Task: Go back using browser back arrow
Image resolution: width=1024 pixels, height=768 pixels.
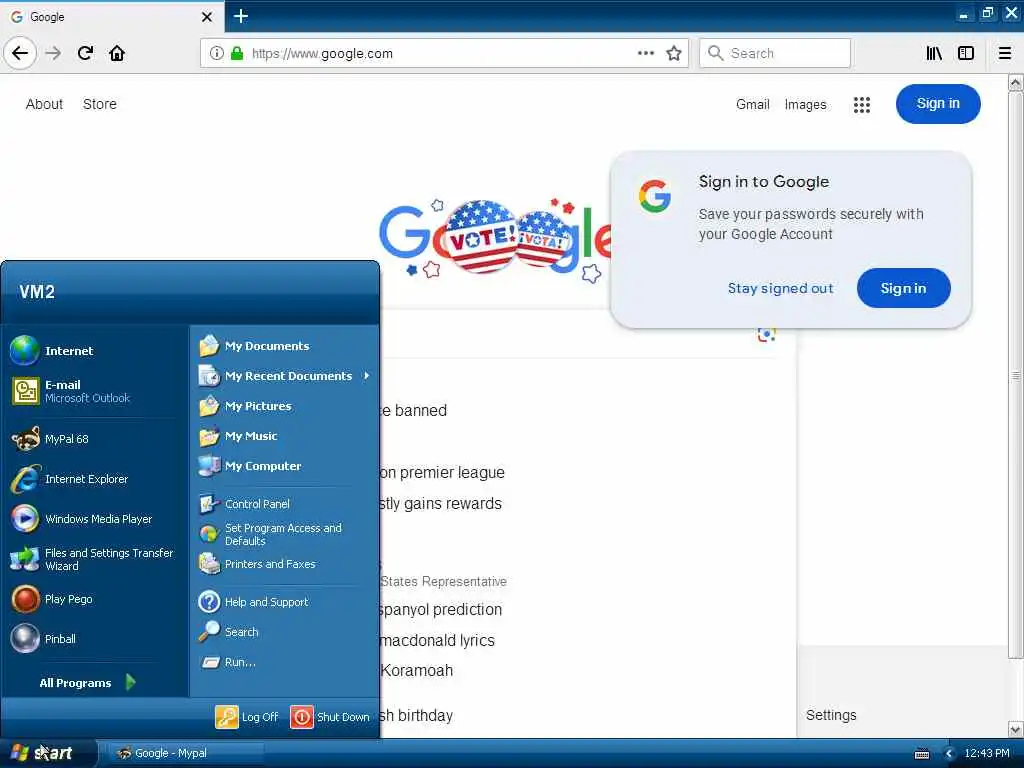Action: (20, 53)
